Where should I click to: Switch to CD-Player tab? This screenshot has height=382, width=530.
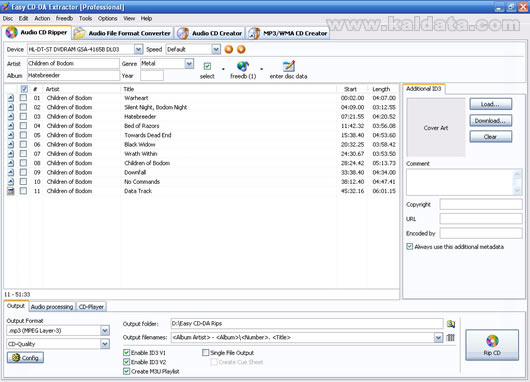91,307
